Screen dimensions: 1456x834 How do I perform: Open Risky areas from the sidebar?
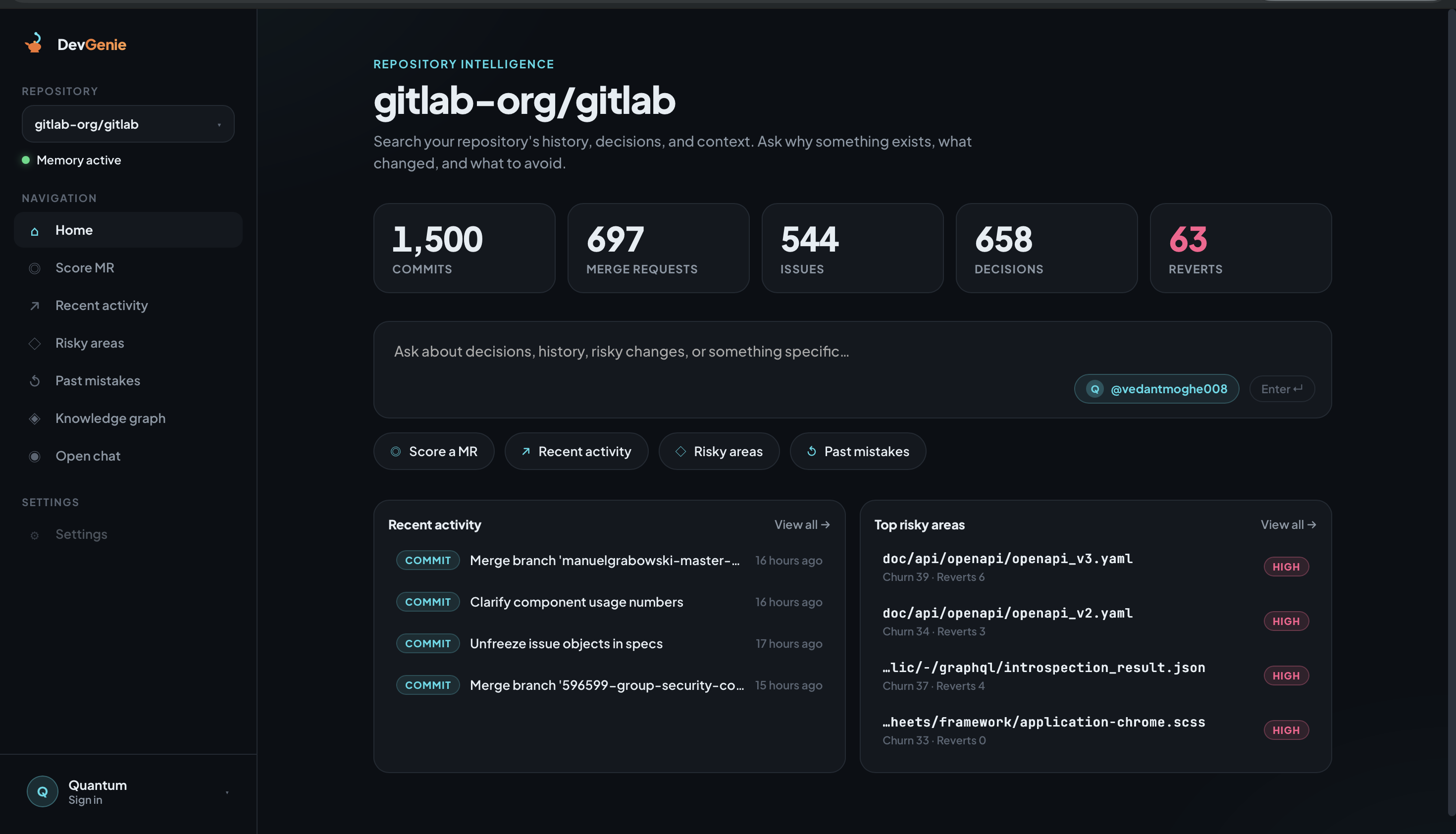128,343
